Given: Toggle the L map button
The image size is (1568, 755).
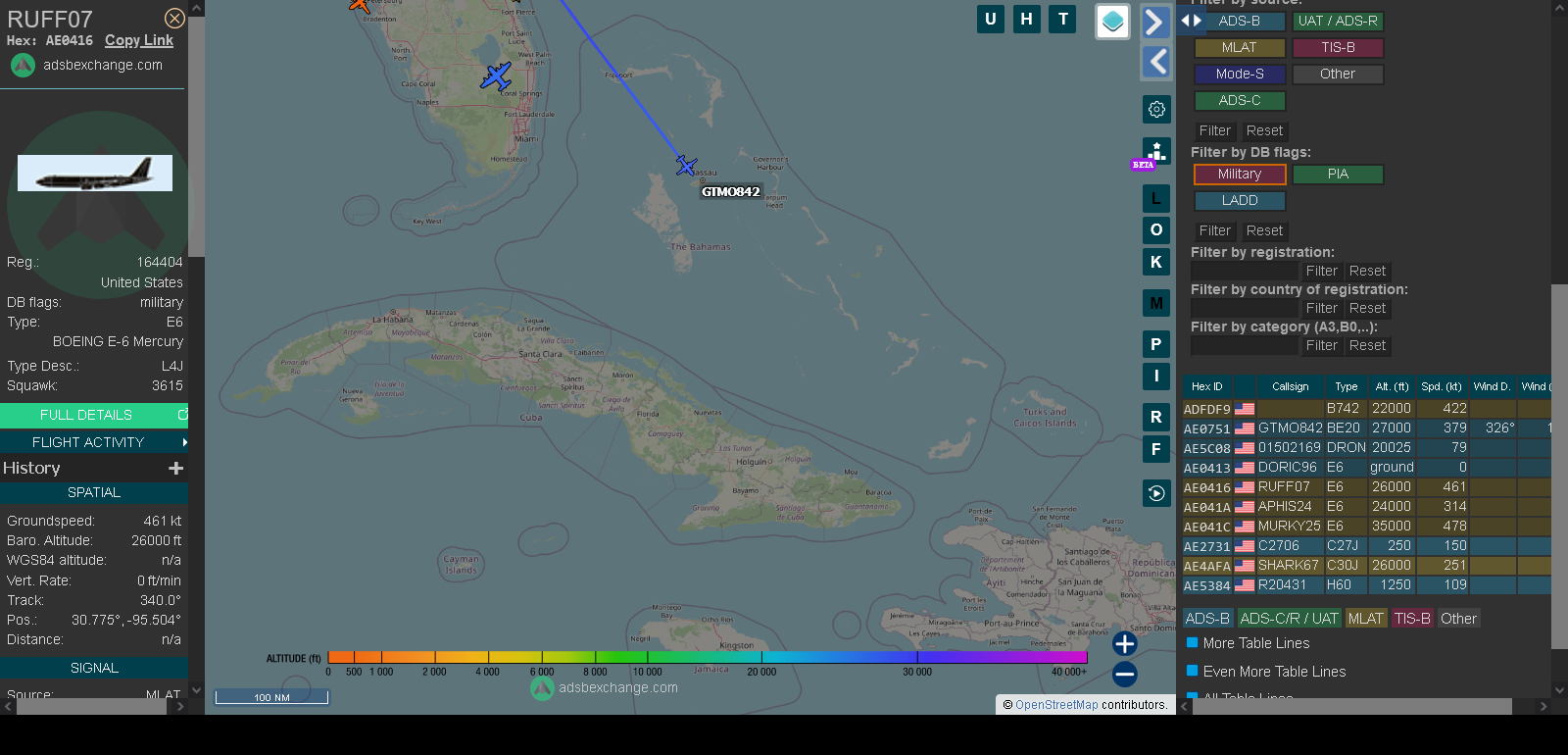Looking at the screenshot, I should 1156,198.
